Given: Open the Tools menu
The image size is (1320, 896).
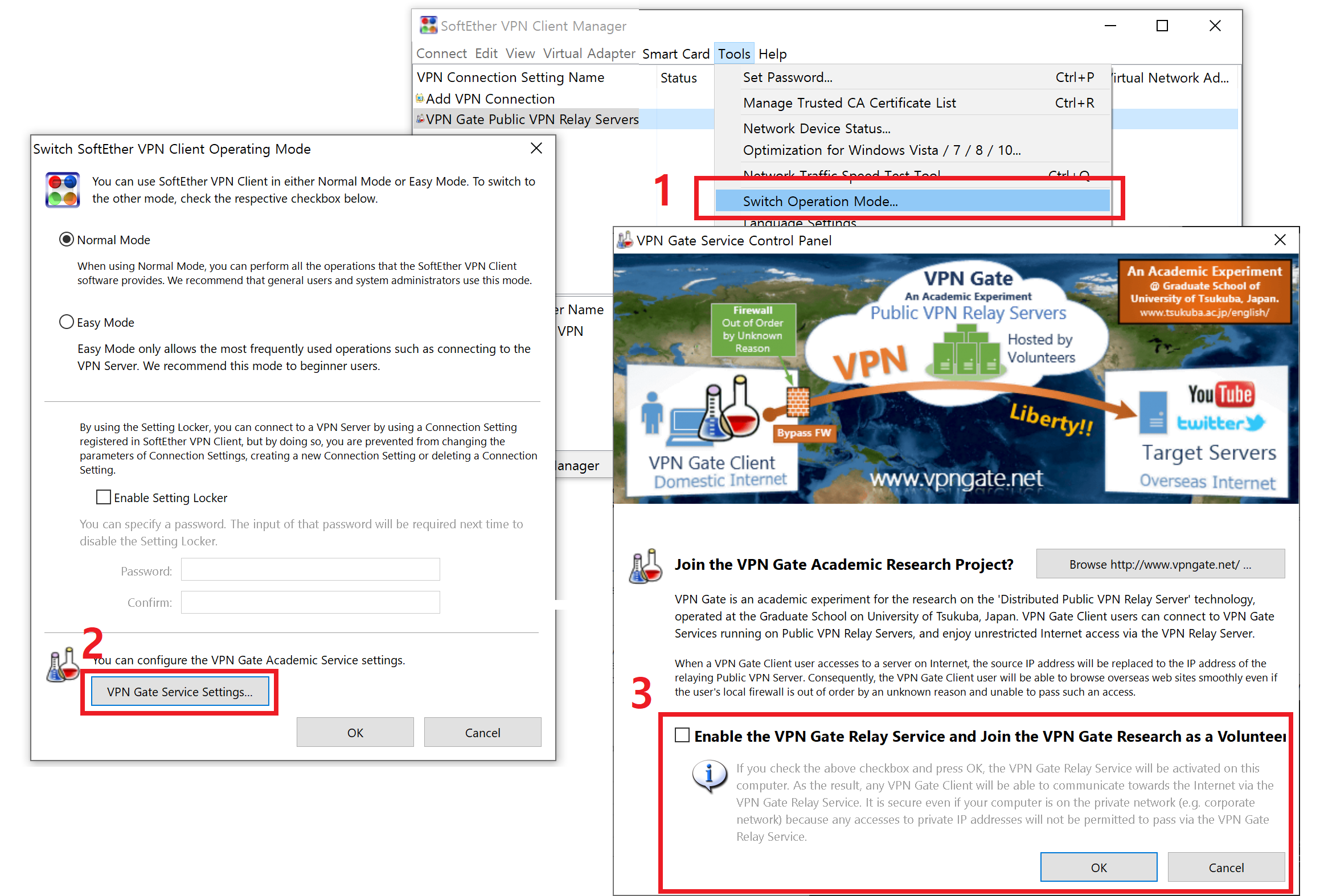Looking at the screenshot, I should (x=733, y=54).
